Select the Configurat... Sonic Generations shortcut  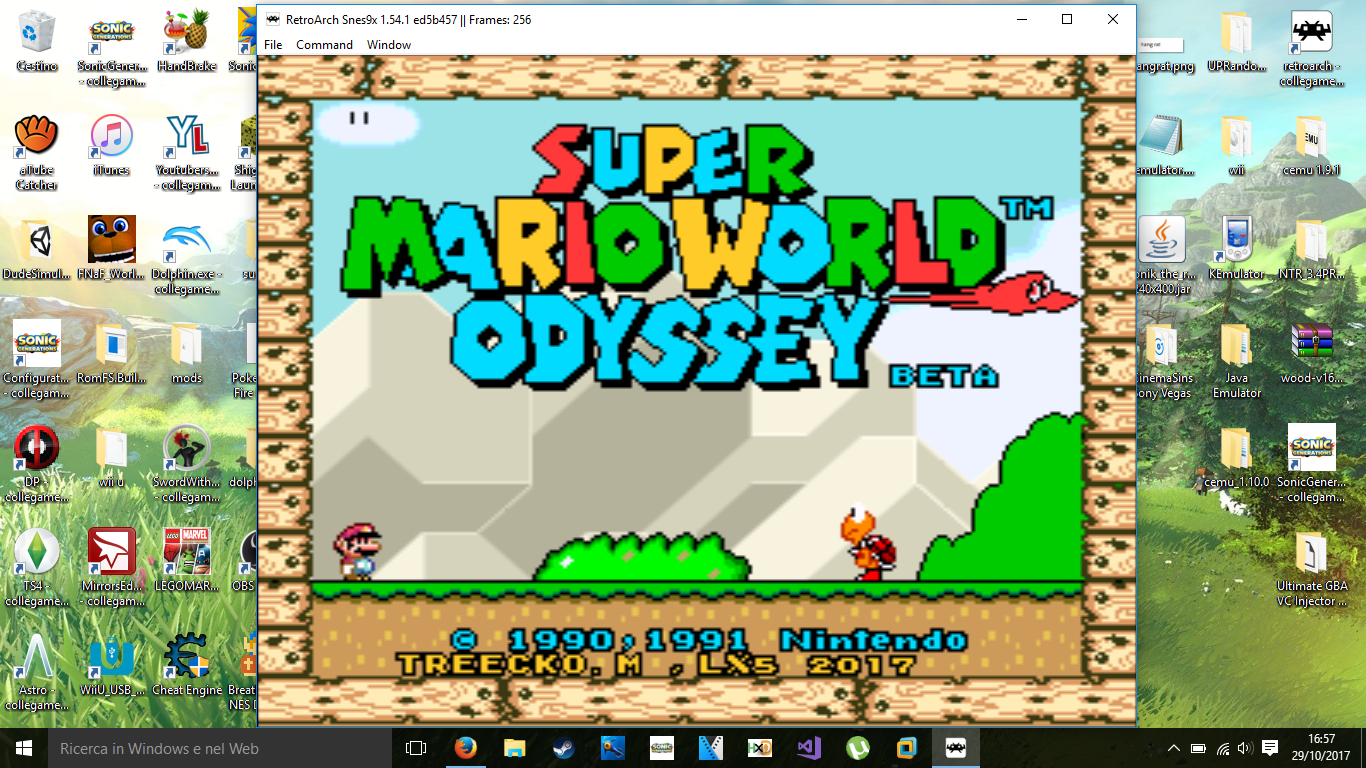tap(37, 359)
